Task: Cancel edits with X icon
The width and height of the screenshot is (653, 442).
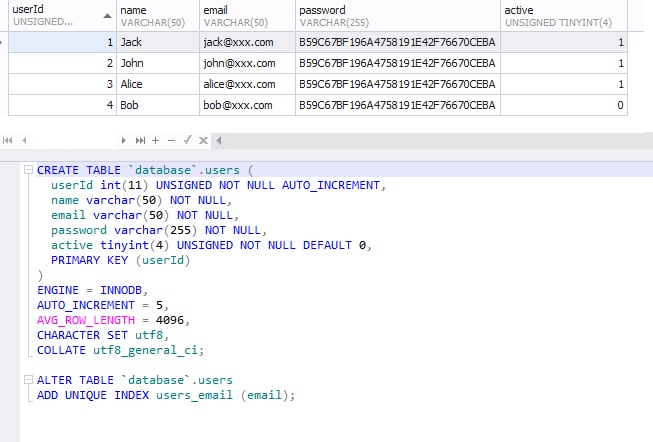Action: (203, 140)
